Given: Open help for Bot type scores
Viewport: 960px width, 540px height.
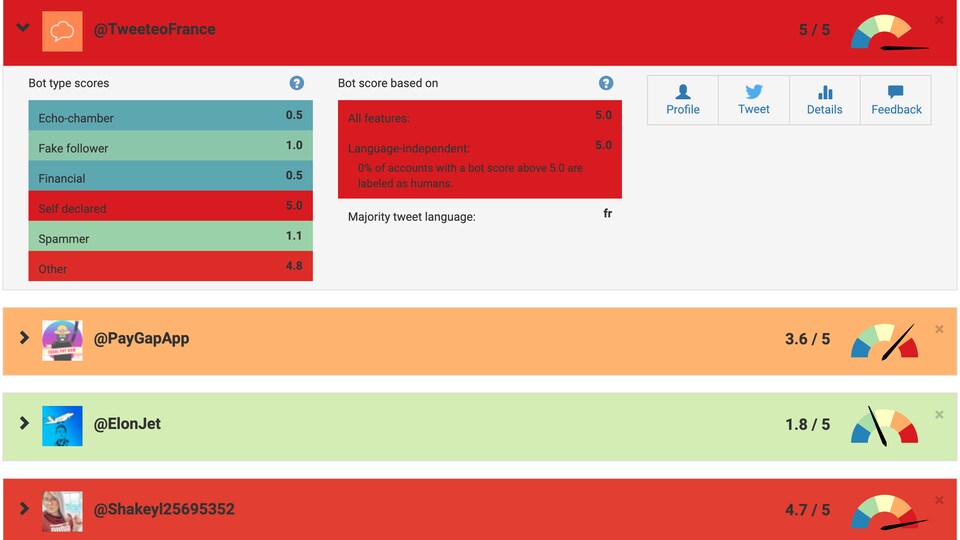Looking at the screenshot, I should coord(296,83).
